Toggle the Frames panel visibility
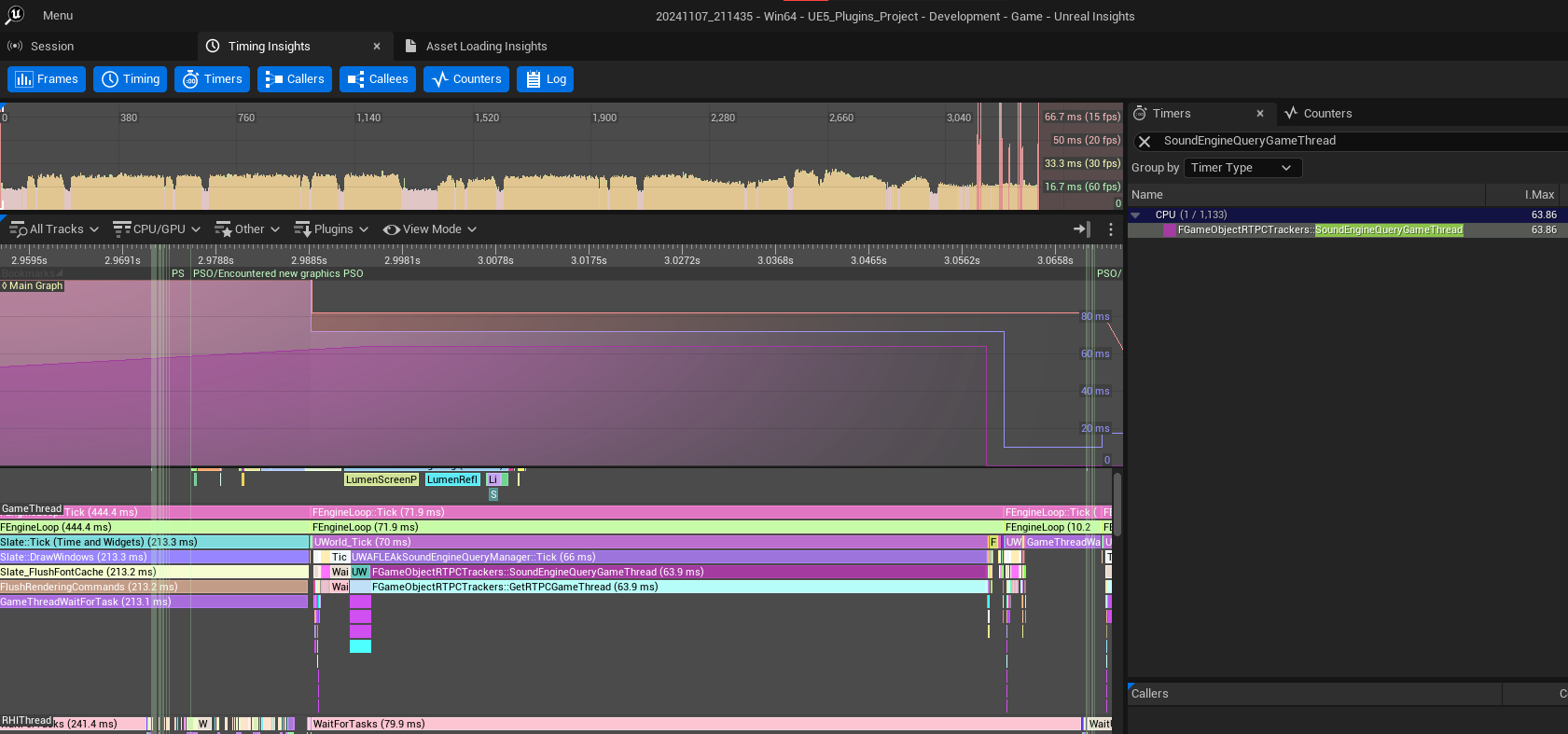Screen dimensions: 1568x734 (x=47, y=79)
